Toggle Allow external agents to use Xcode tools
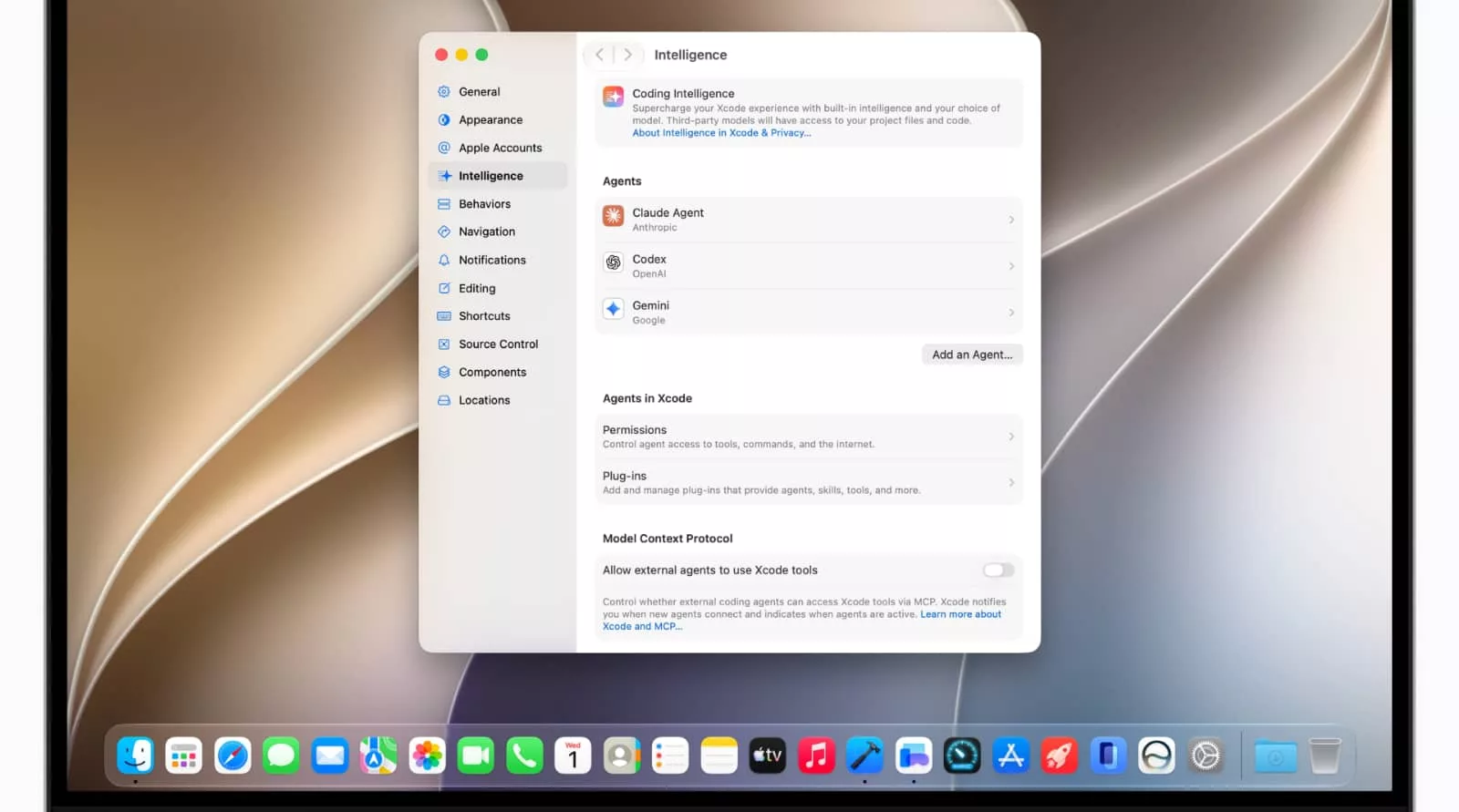Image resolution: width=1459 pixels, height=812 pixels. 999,570
